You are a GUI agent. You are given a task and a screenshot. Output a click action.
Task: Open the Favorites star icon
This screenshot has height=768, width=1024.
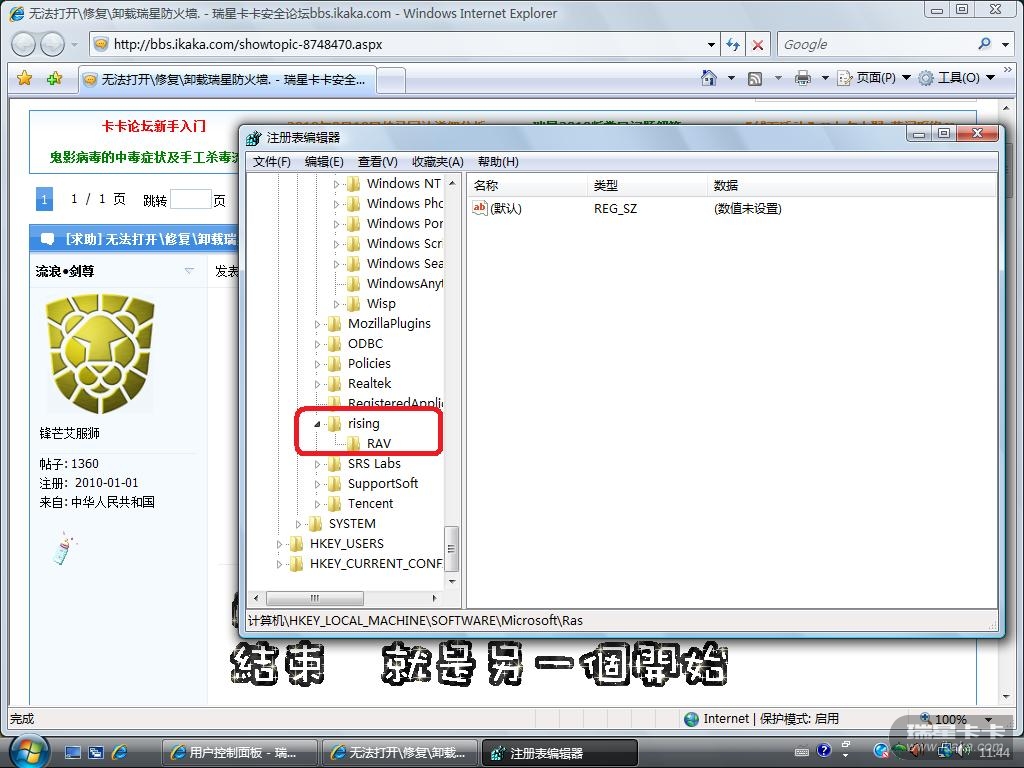(x=25, y=78)
